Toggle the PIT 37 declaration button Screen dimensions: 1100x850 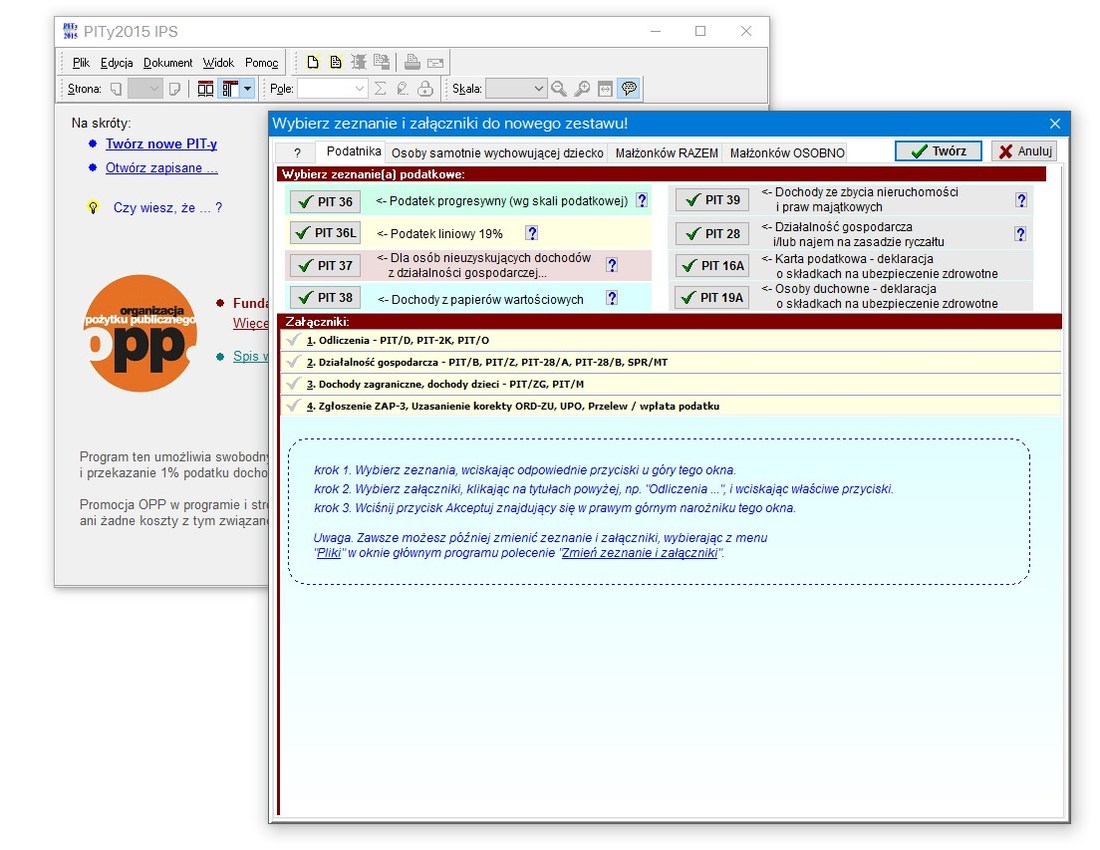(325, 266)
